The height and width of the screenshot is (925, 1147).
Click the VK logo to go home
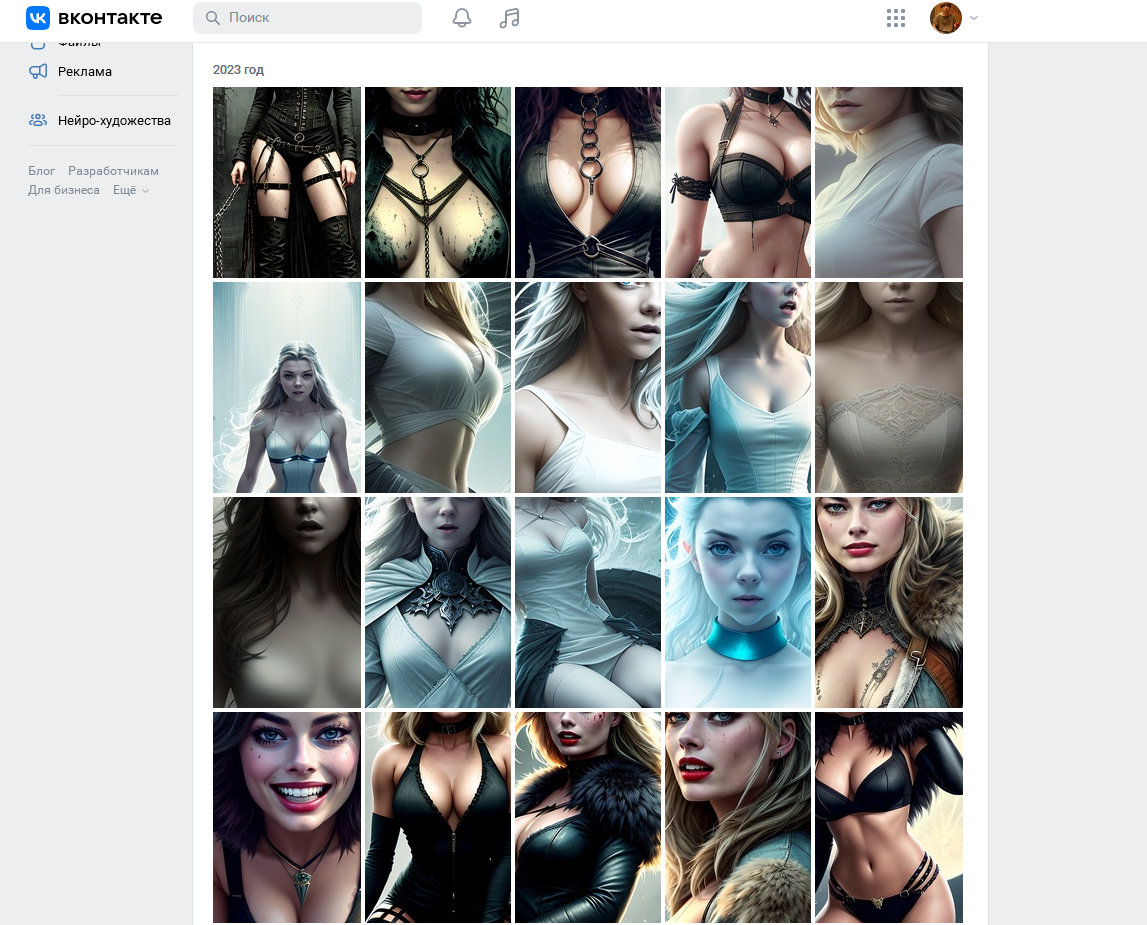click(x=93, y=18)
